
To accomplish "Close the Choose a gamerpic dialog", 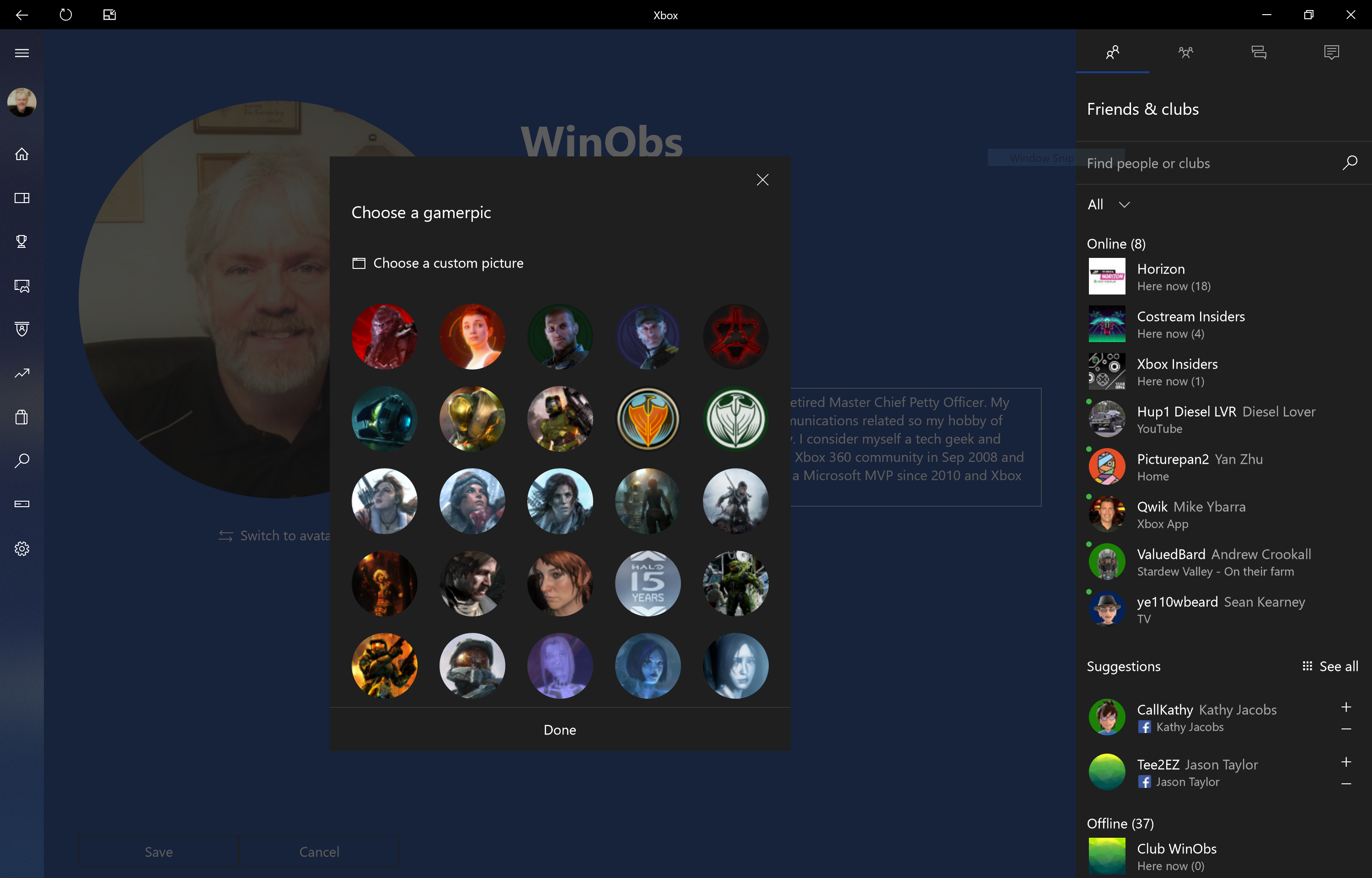I will tap(762, 180).
